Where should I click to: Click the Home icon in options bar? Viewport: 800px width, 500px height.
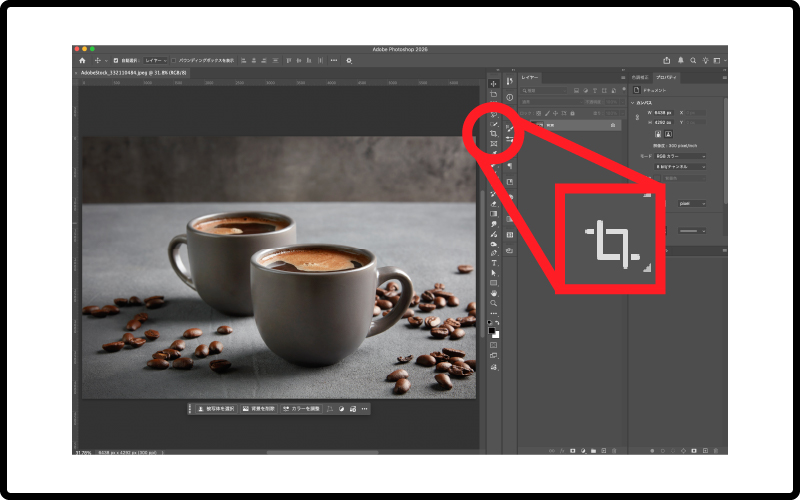(x=82, y=60)
